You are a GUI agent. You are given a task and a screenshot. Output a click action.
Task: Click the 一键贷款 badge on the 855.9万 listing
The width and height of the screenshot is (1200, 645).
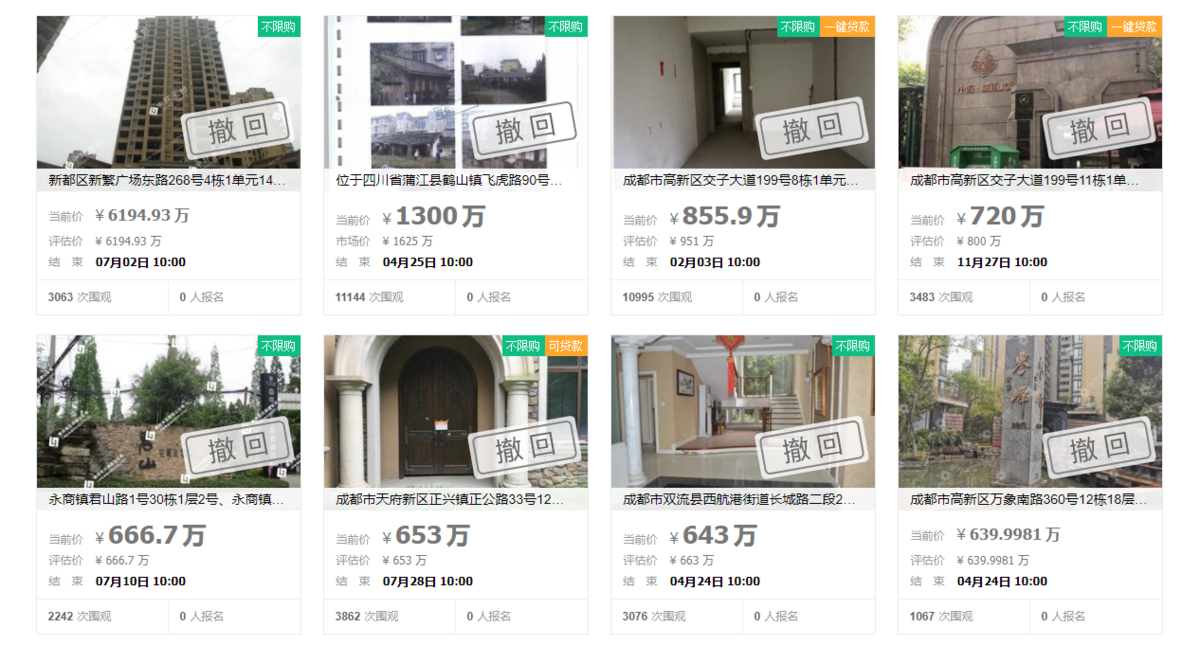pos(848,27)
